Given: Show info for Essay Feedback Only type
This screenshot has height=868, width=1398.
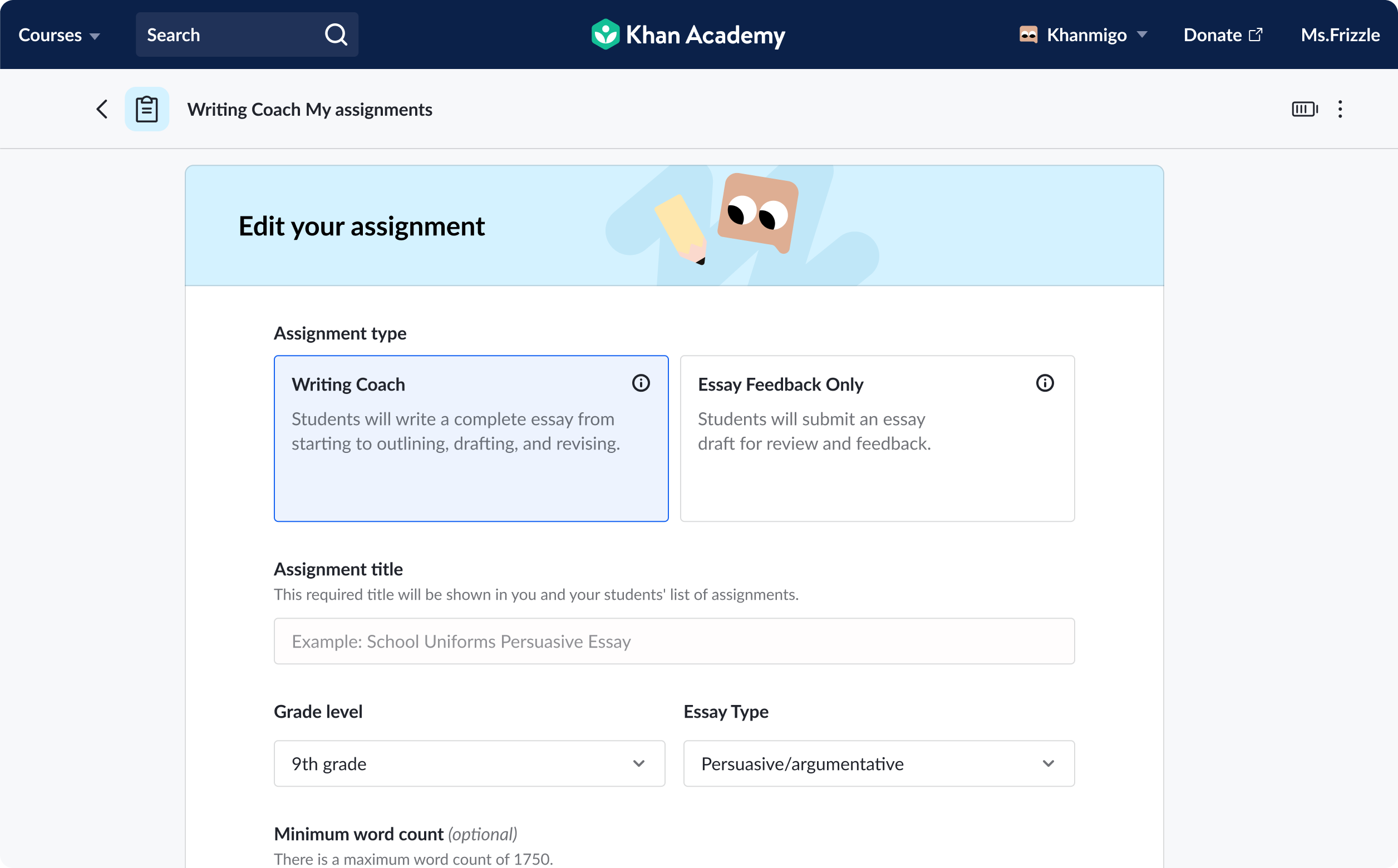Looking at the screenshot, I should pos(1045,383).
